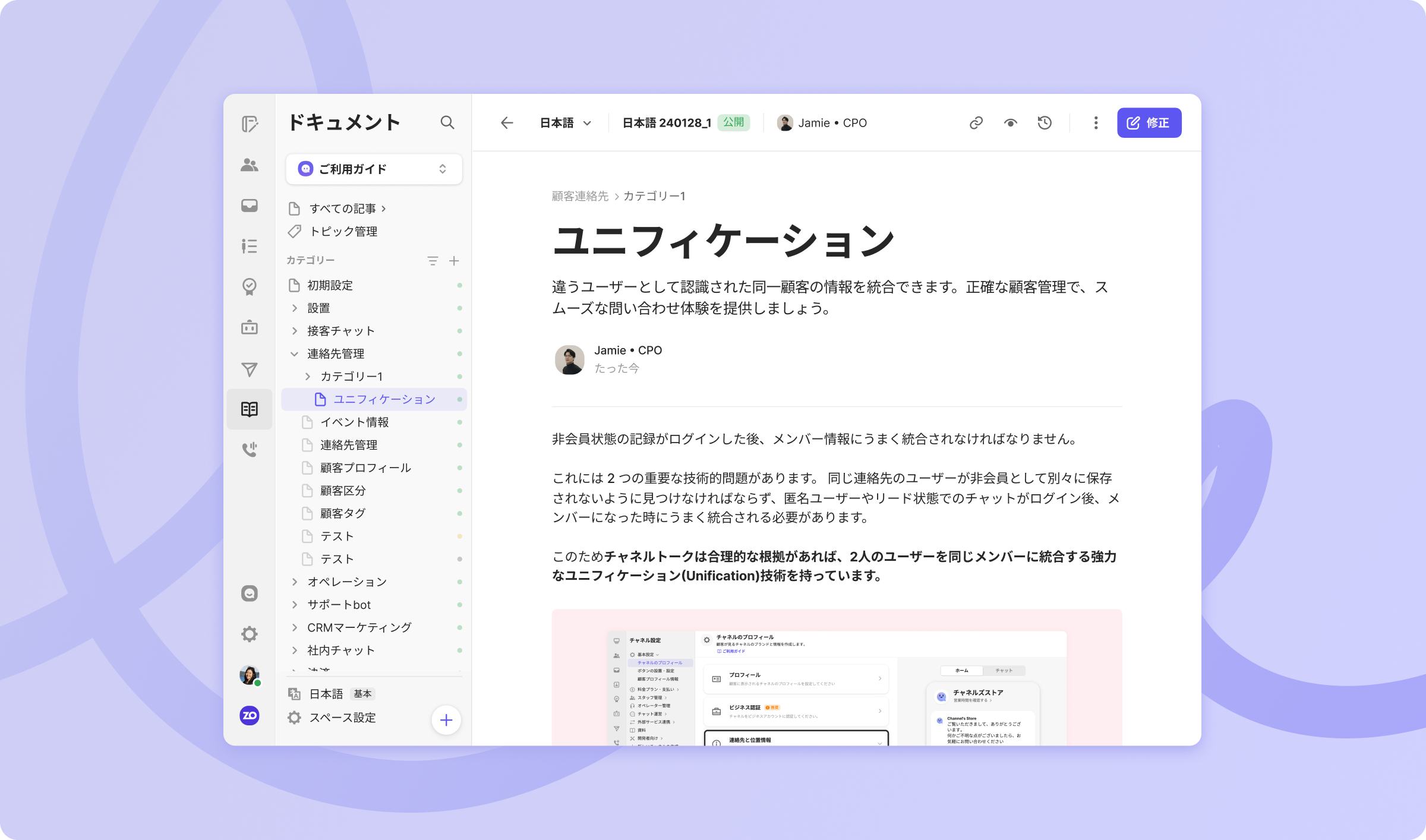Click the 修正 edit button
The image size is (1426, 840).
pyautogui.click(x=1149, y=123)
